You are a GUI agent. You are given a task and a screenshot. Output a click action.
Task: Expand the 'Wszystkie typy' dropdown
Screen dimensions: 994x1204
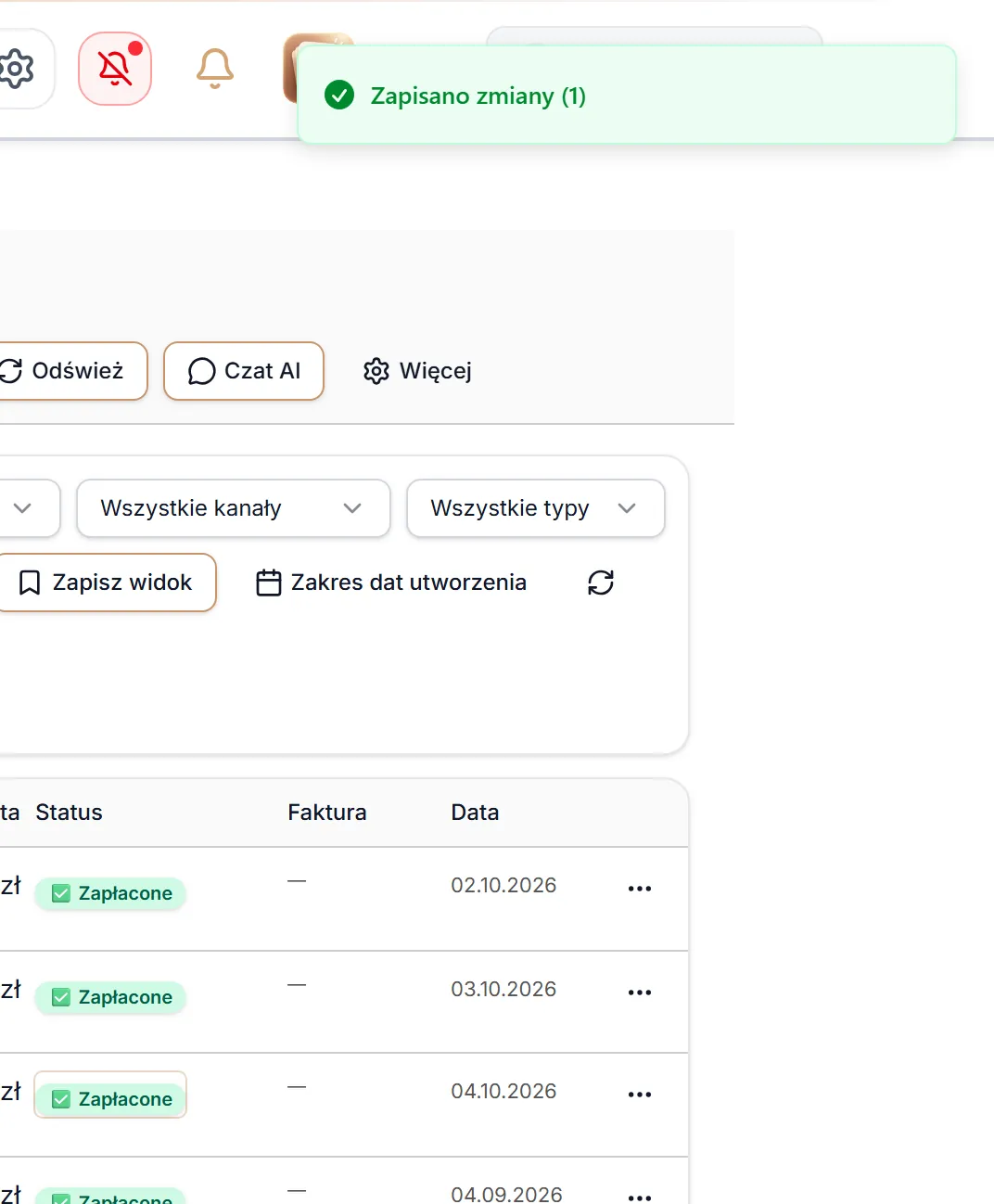point(535,508)
